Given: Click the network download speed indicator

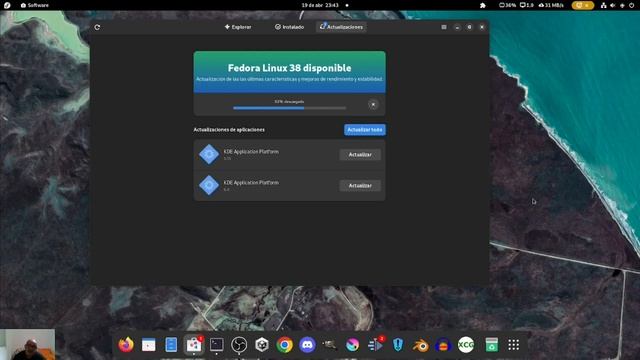Looking at the screenshot, I should (551, 5).
